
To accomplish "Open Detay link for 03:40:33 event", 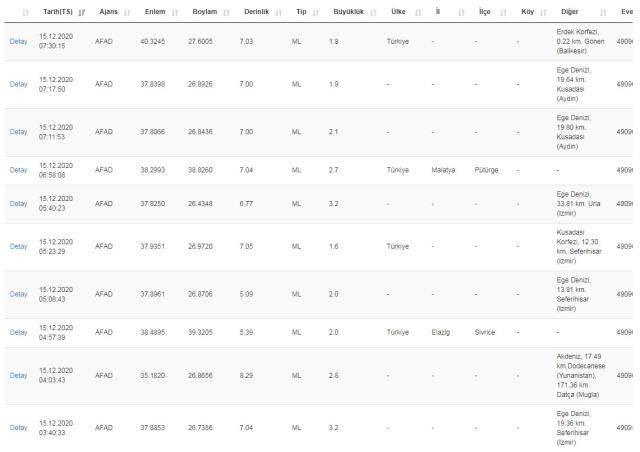I will coord(18,428).
